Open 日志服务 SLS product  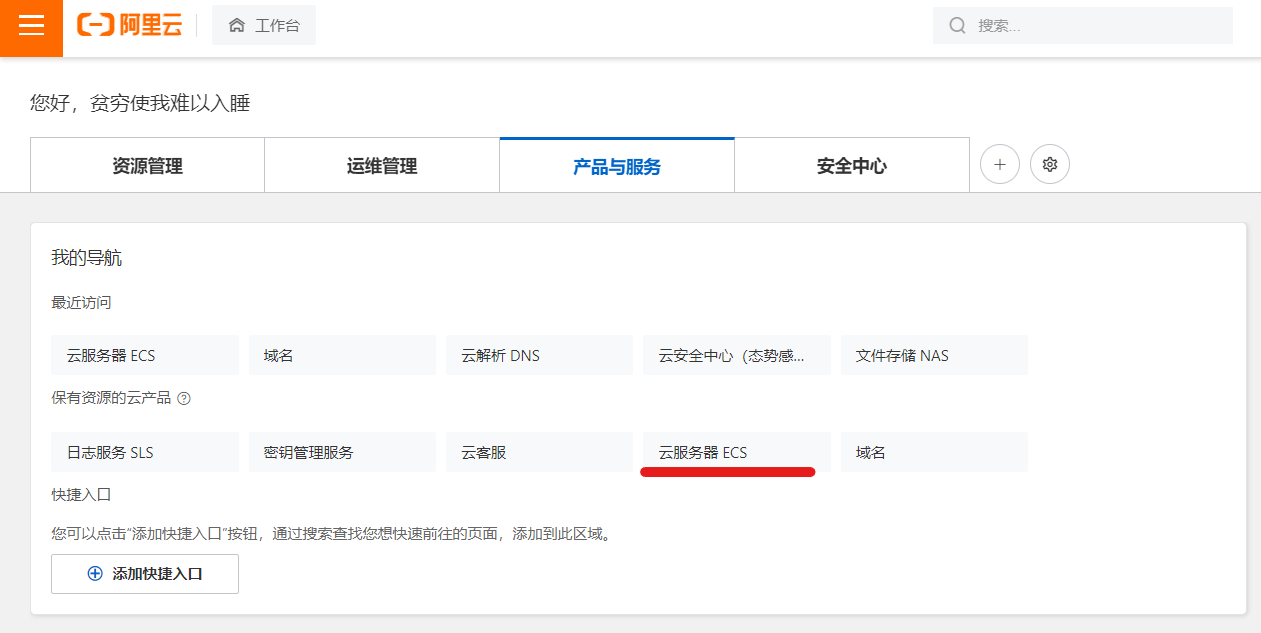tap(145, 452)
